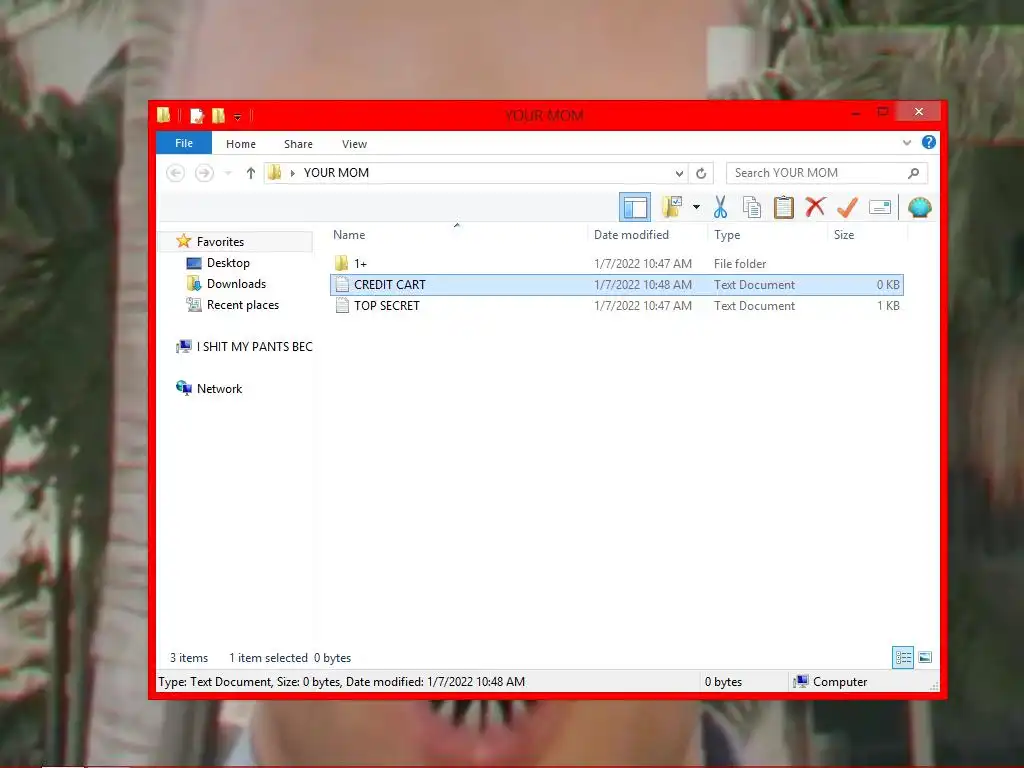Click the folder icon in address bar

click(x=275, y=172)
